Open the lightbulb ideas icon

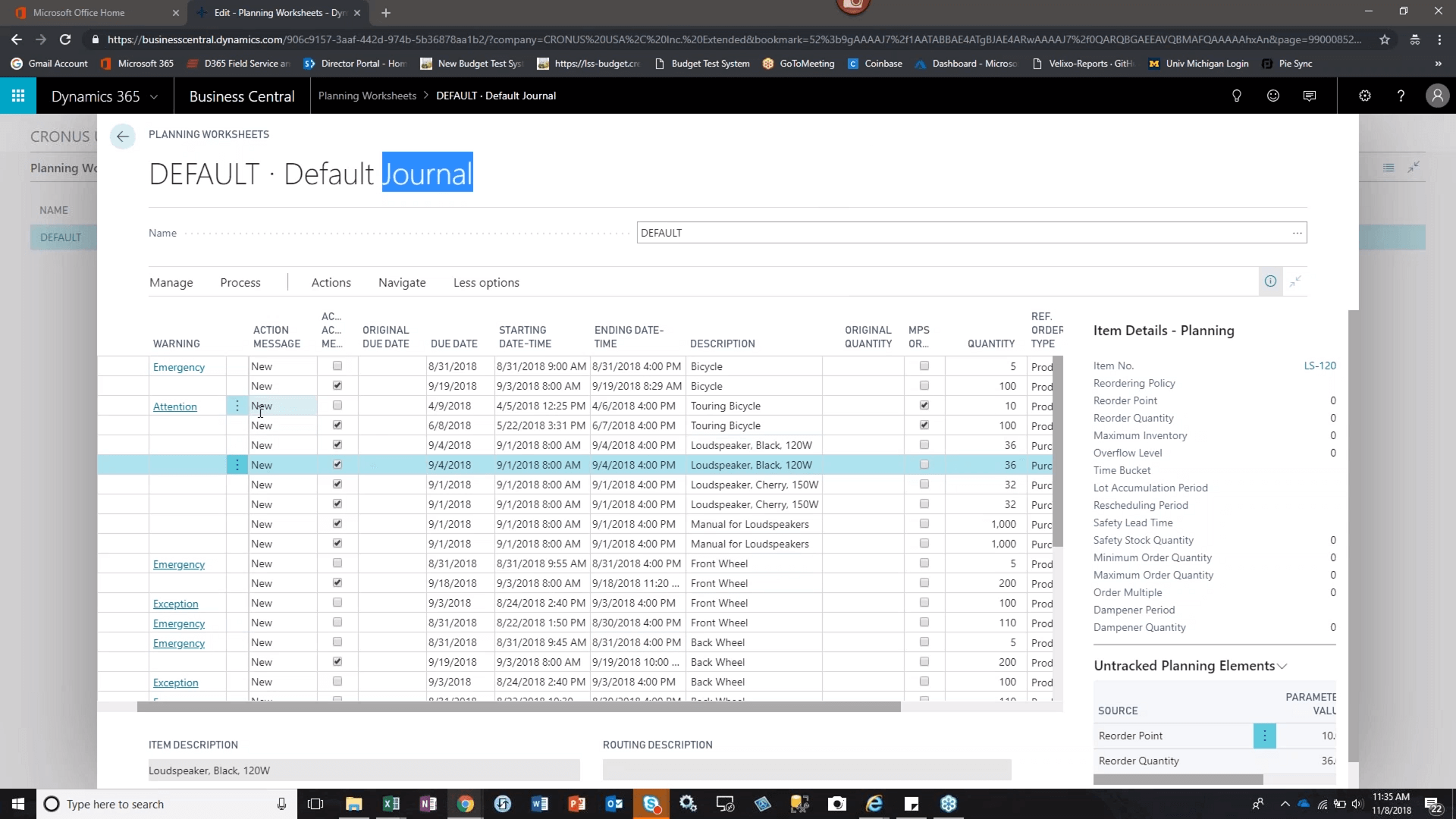1237,96
